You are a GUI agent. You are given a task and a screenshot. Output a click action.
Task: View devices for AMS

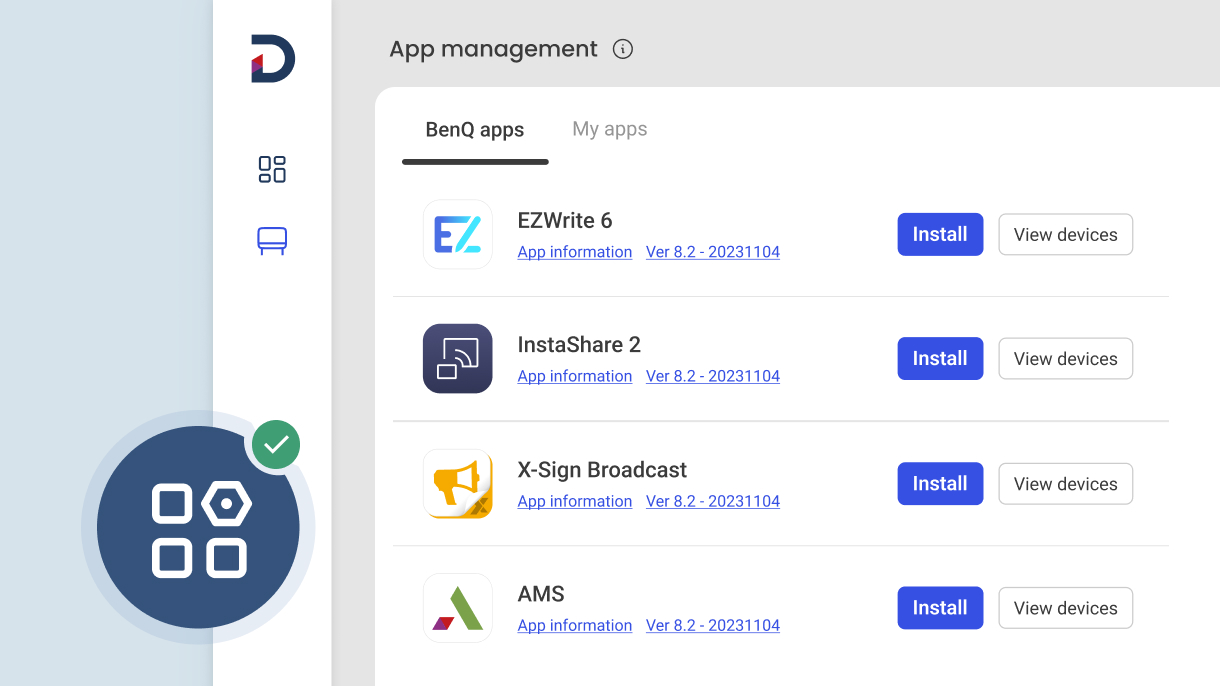[1065, 607]
